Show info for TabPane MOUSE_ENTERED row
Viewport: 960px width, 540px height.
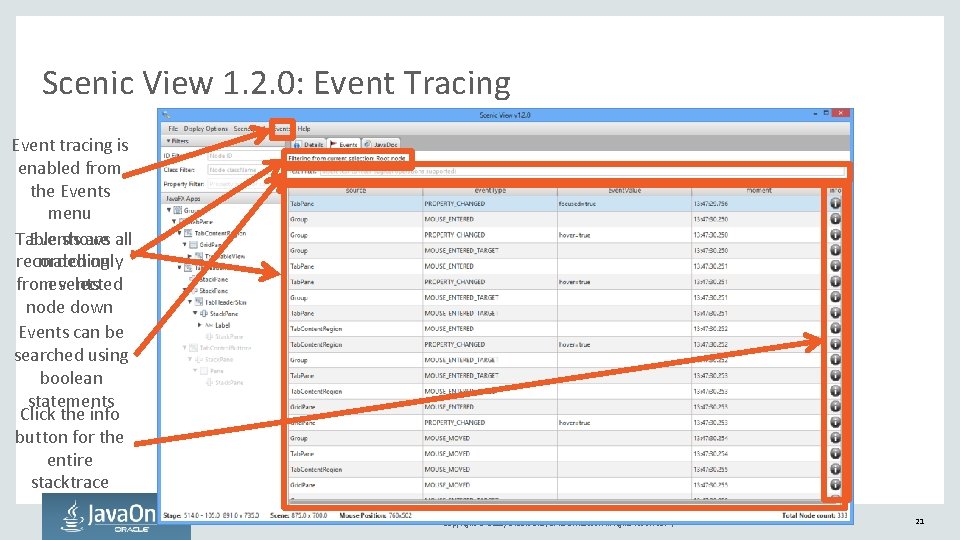point(835,266)
